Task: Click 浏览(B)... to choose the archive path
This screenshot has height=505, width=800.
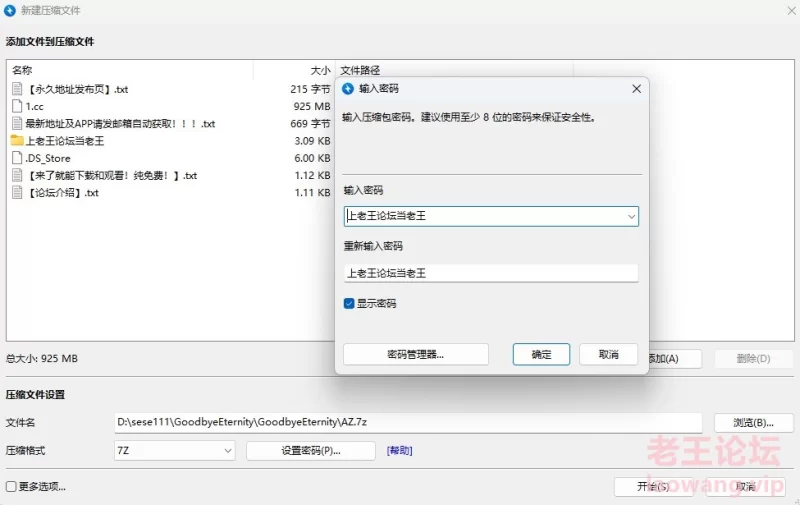Action: [754, 423]
